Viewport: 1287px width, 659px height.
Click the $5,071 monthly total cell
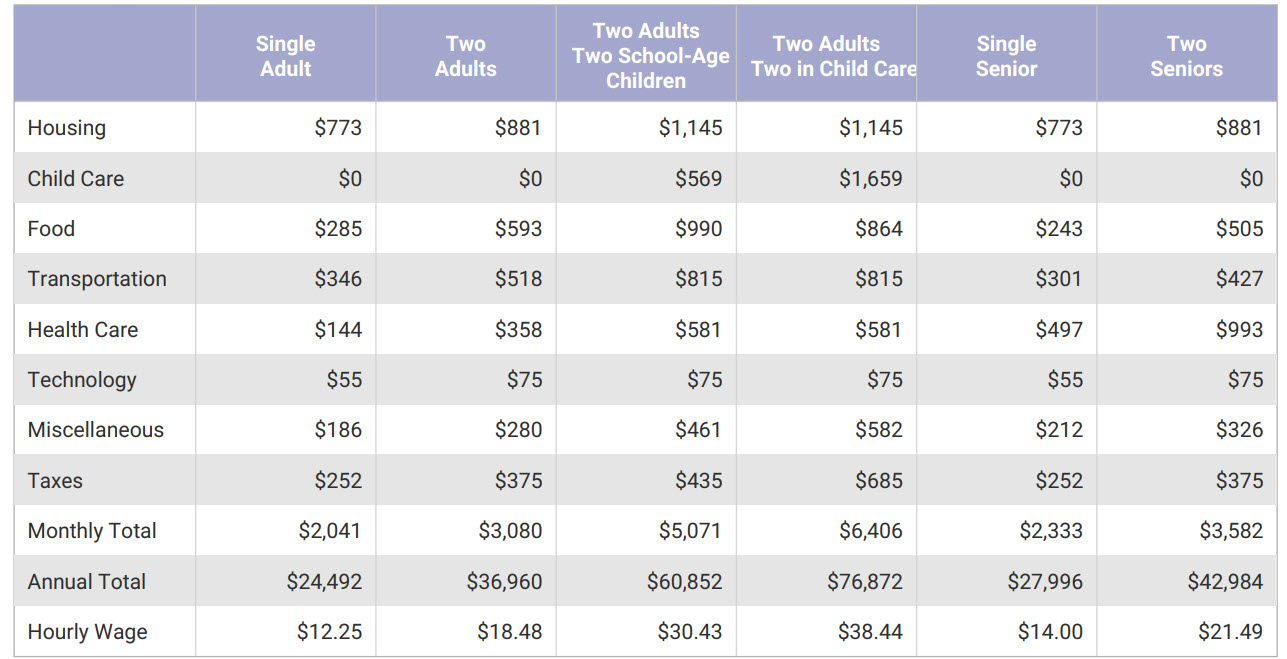[690, 531]
